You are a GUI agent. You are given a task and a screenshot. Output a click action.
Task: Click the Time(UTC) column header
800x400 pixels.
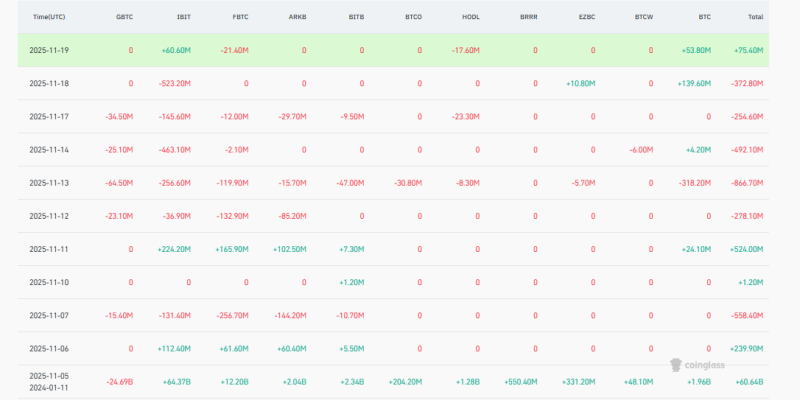(x=50, y=18)
